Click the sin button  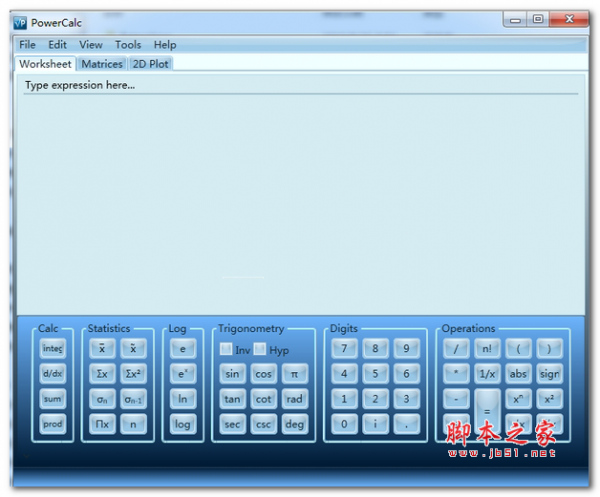coord(232,373)
